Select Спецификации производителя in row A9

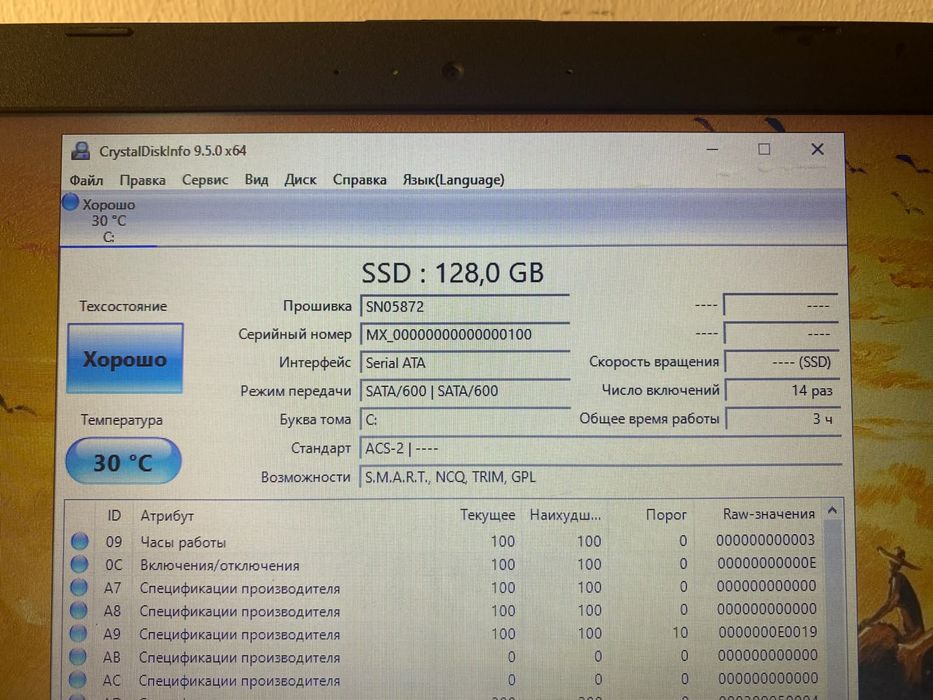coord(239,635)
